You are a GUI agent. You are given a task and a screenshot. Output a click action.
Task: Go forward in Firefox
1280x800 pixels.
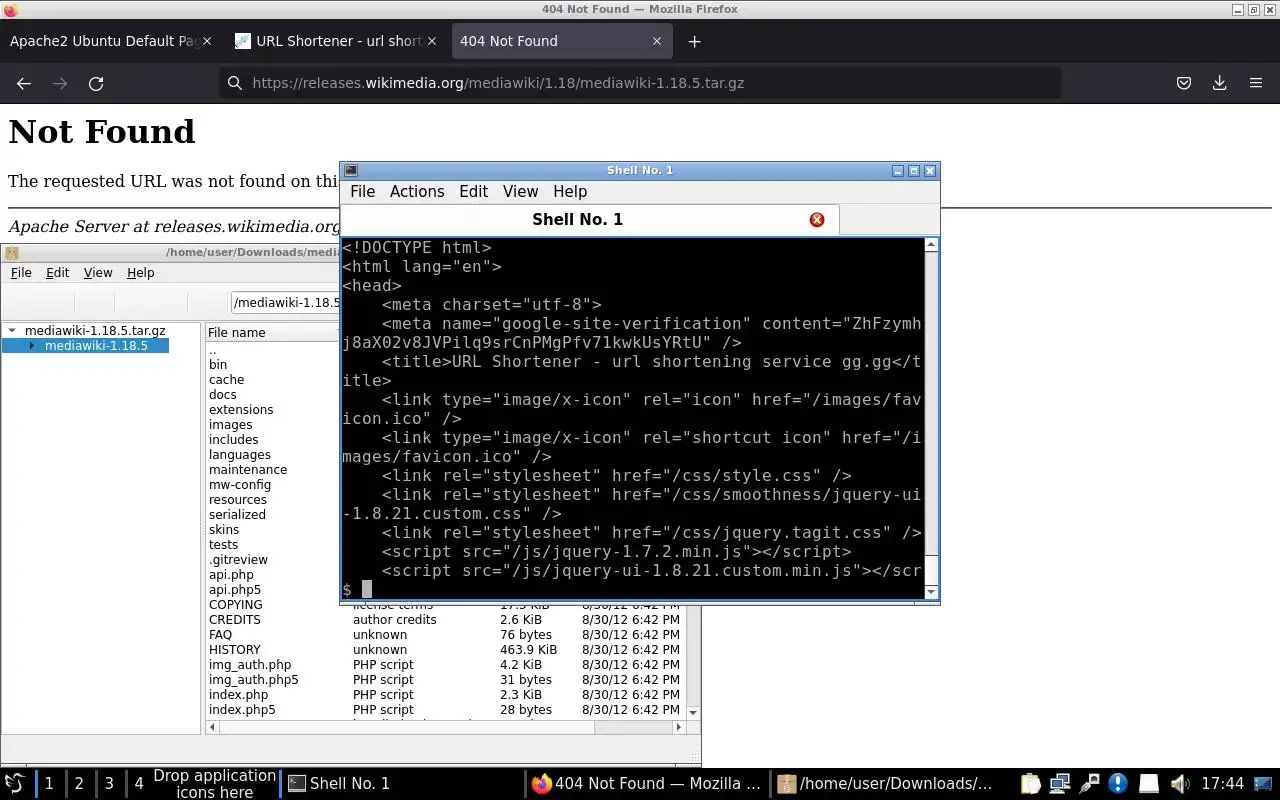(x=60, y=83)
